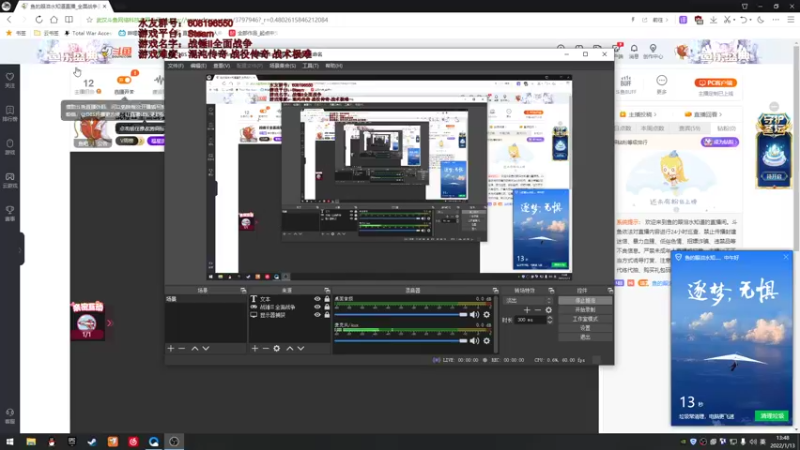The image size is (800, 450).
Task: Click the exit button in OBS controls
Action: 585,337
